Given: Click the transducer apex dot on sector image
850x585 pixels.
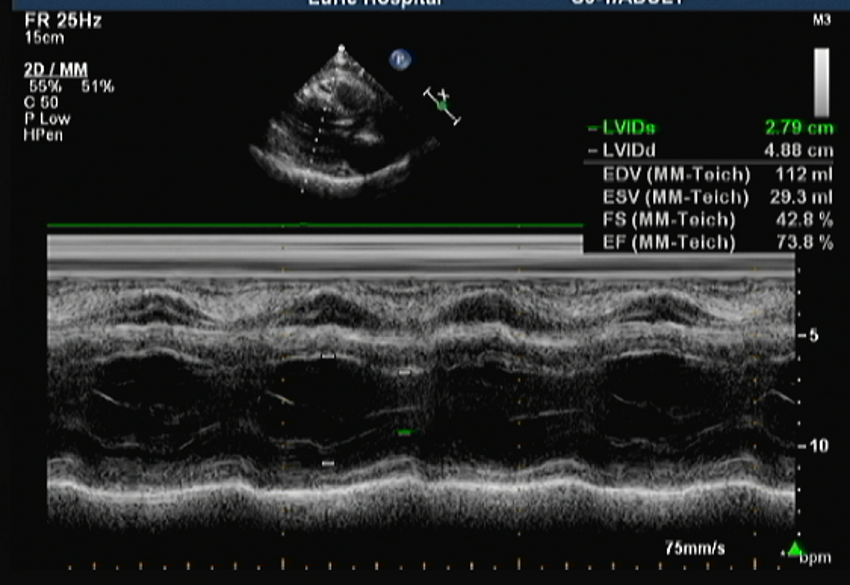Looking at the screenshot, I should 341,47.
